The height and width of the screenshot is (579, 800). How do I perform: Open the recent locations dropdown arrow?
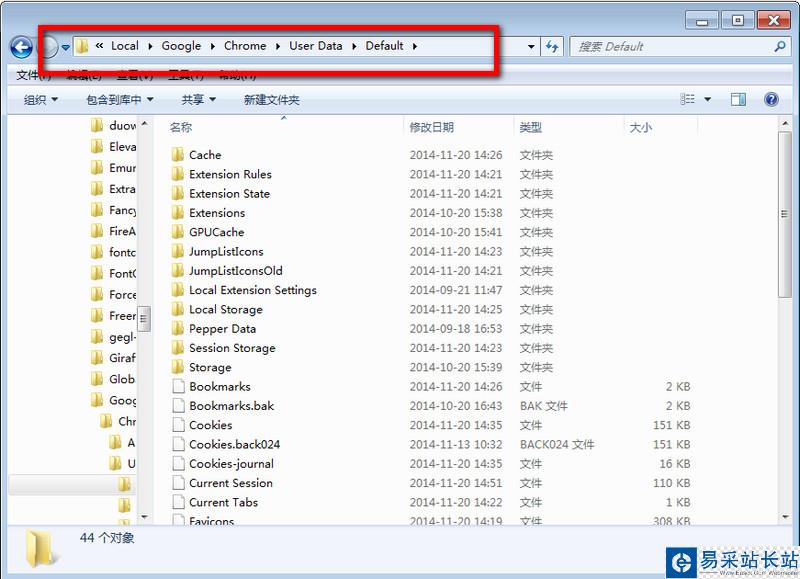[x=66, y=47]
